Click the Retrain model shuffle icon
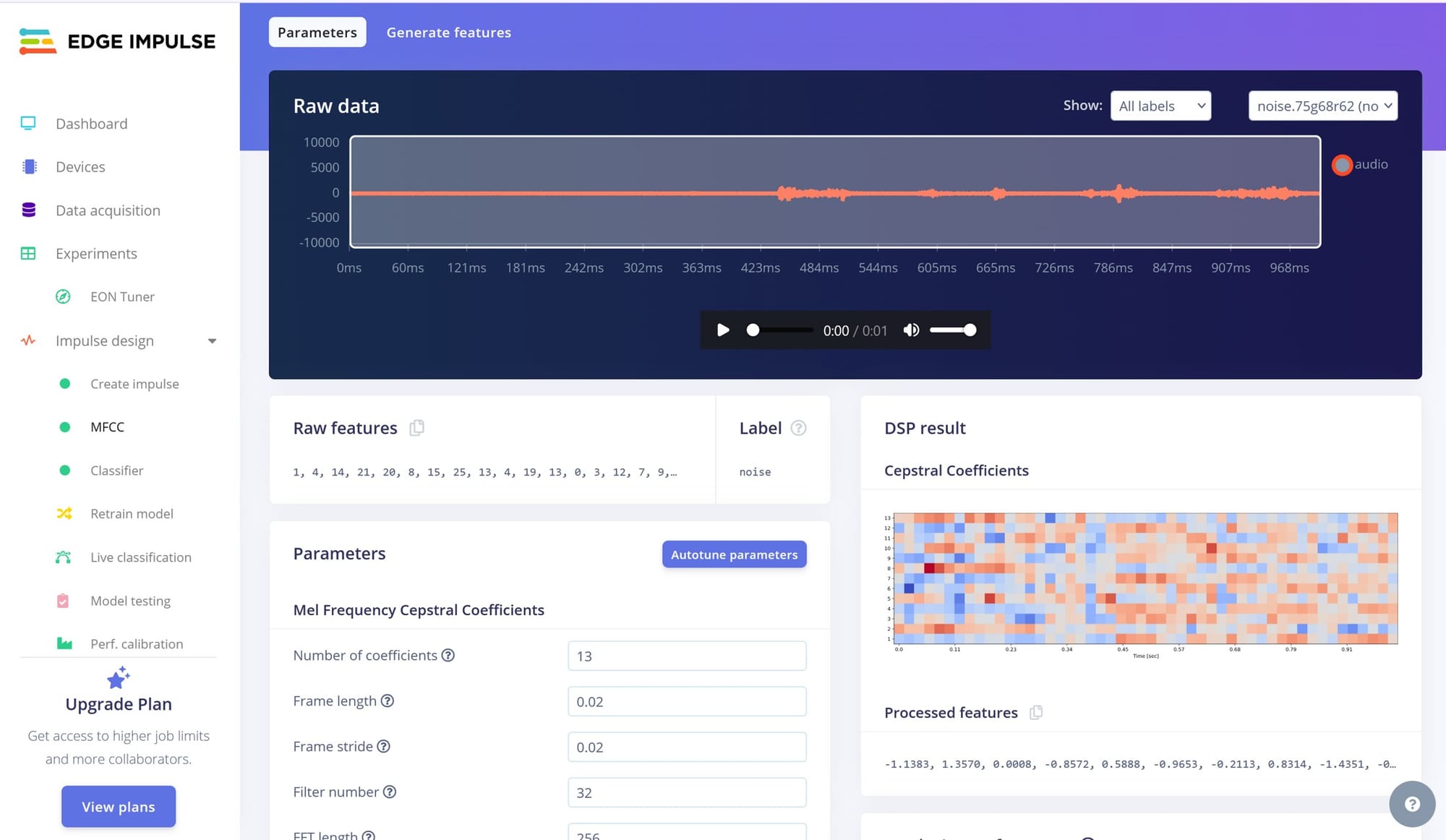This screenshot has height=840, width=1446. tap(64, 513)
